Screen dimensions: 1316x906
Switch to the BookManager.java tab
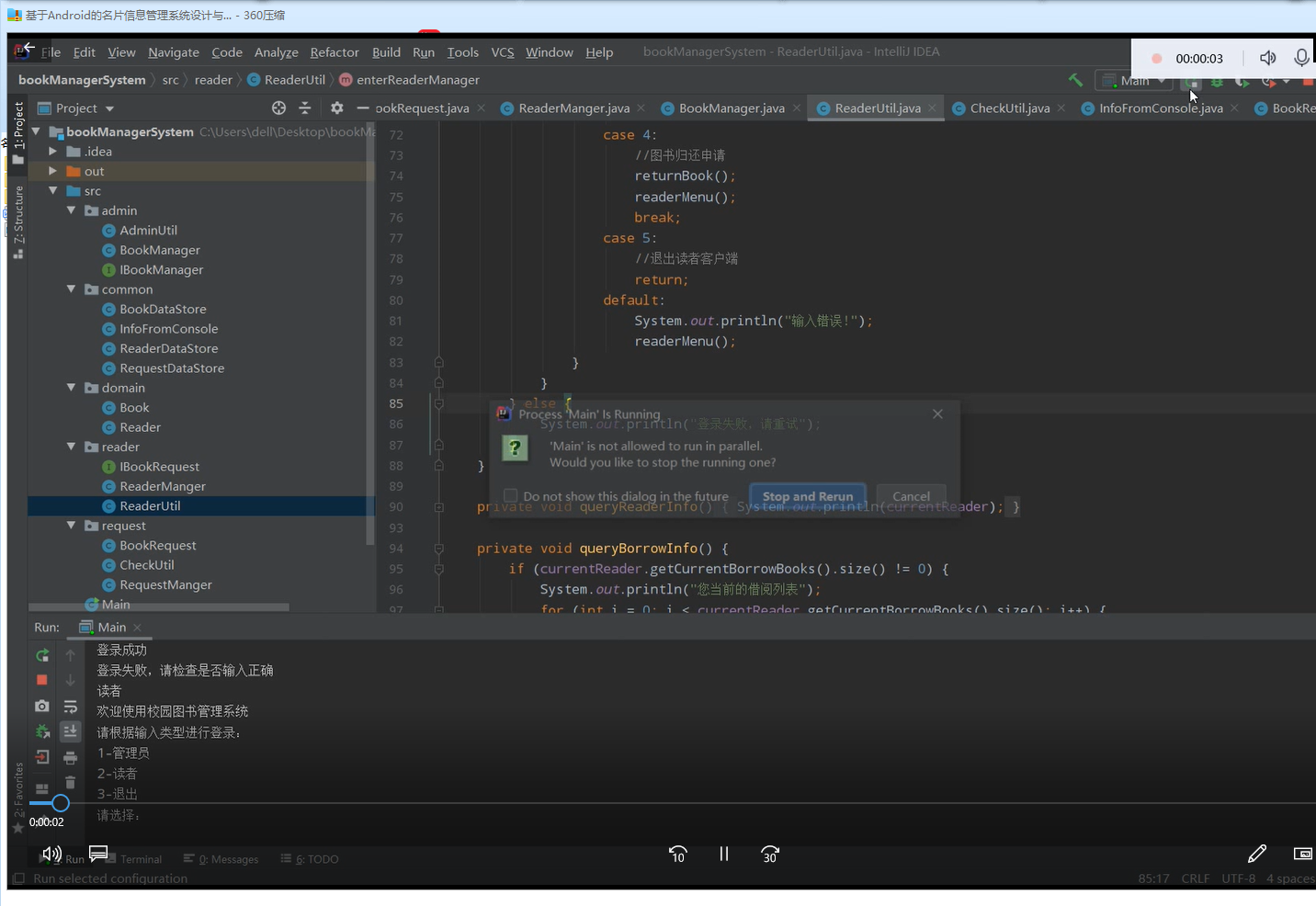[731, 108]
